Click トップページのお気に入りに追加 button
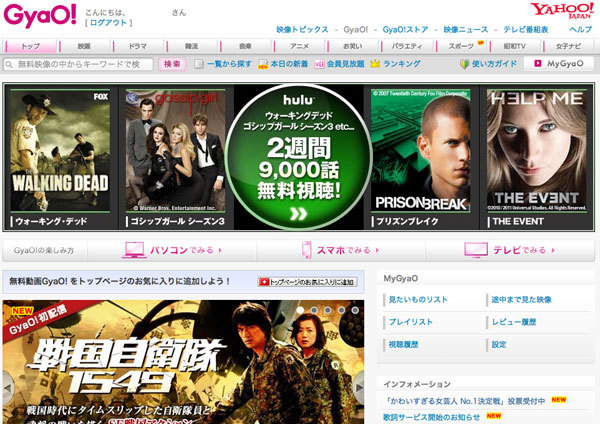The width and height of the screenshot is (600, 424). (307, 282)
